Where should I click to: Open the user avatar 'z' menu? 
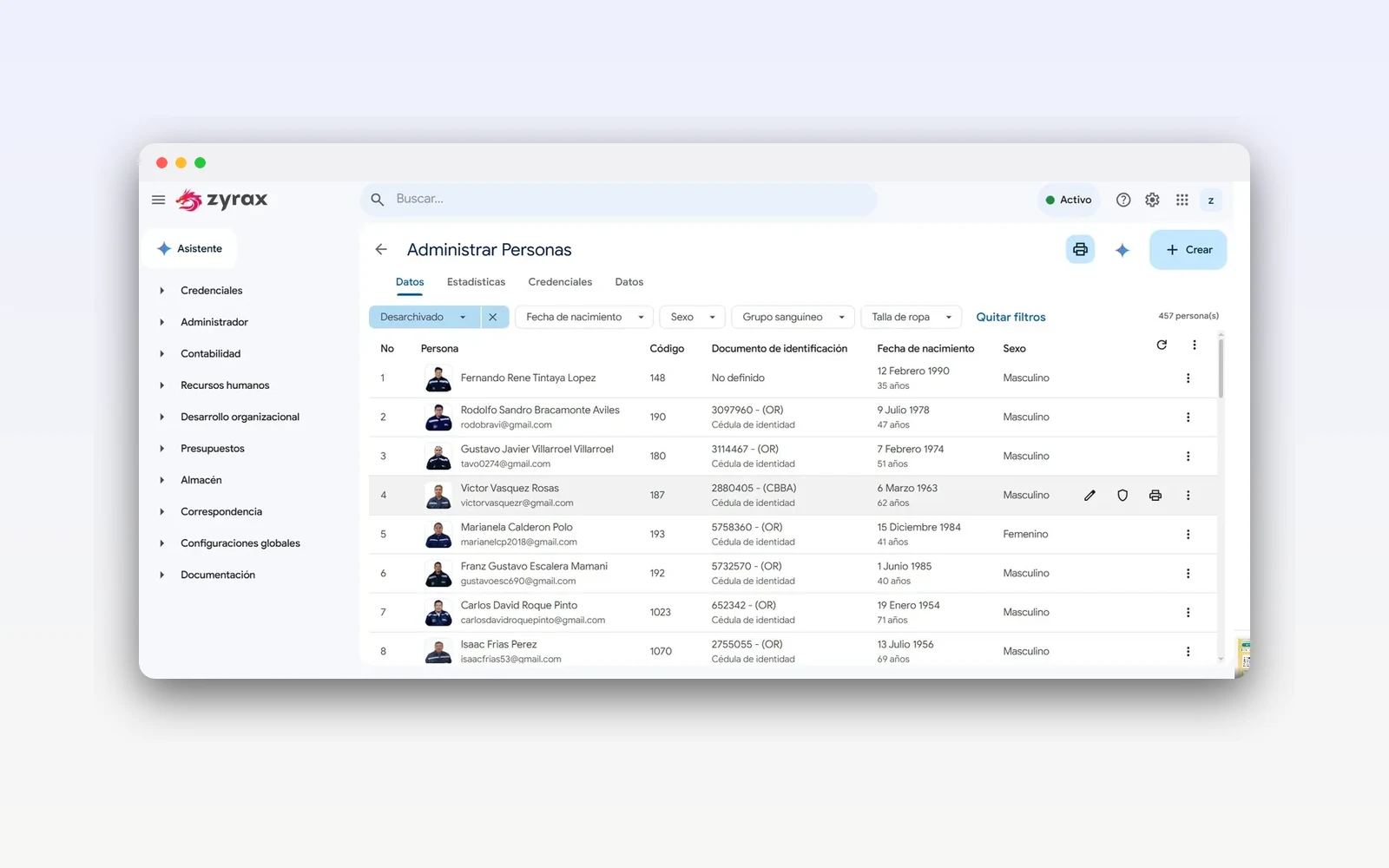tap(1211, 201)
